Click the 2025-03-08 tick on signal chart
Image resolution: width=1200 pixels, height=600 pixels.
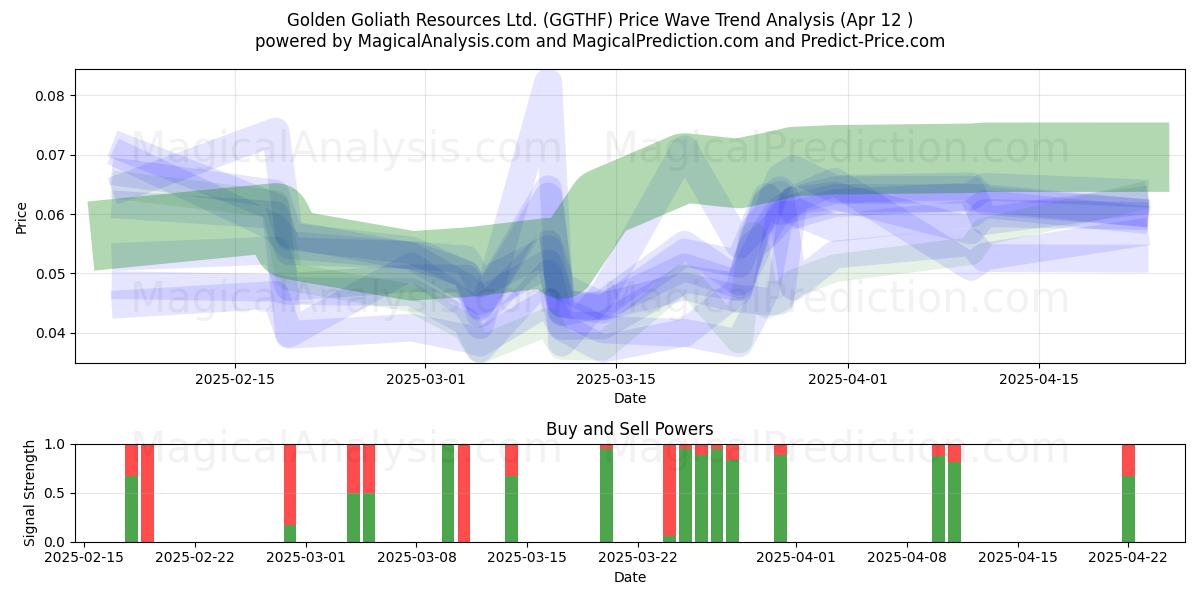pyautogui.click(x=417, y=558)
